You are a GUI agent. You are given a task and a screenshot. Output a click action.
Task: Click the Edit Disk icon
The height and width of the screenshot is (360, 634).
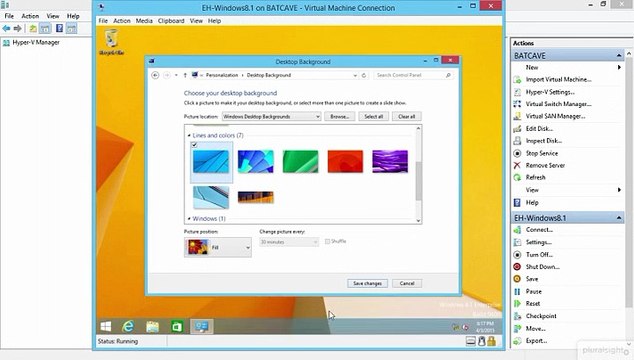[517, 129]
